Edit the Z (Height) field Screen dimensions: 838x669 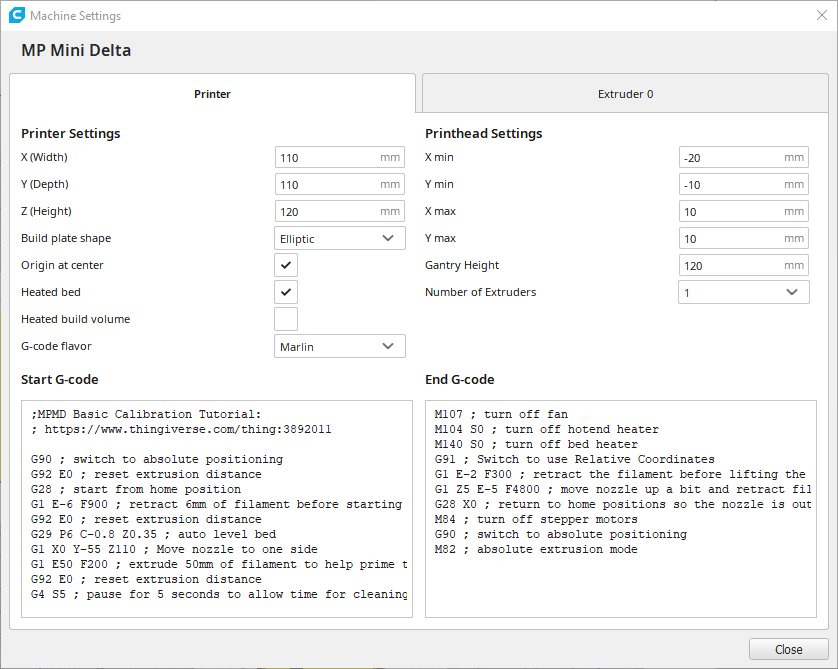pos(339,212)
